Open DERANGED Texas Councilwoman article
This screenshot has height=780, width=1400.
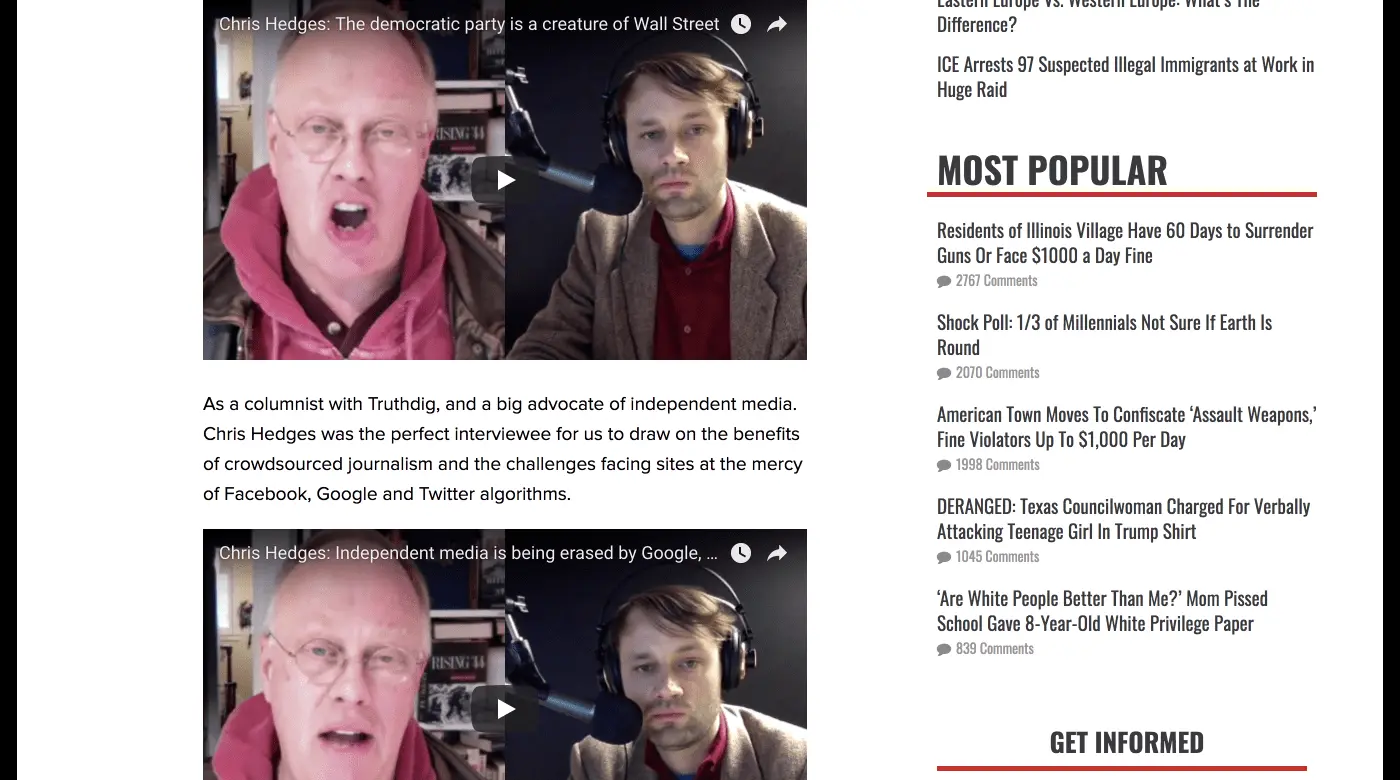point(1123,519)
